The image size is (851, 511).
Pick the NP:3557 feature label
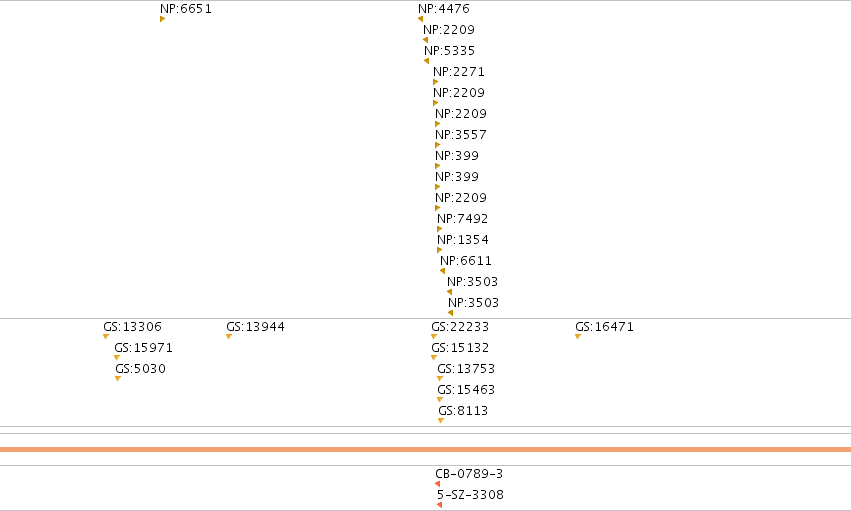461,135
